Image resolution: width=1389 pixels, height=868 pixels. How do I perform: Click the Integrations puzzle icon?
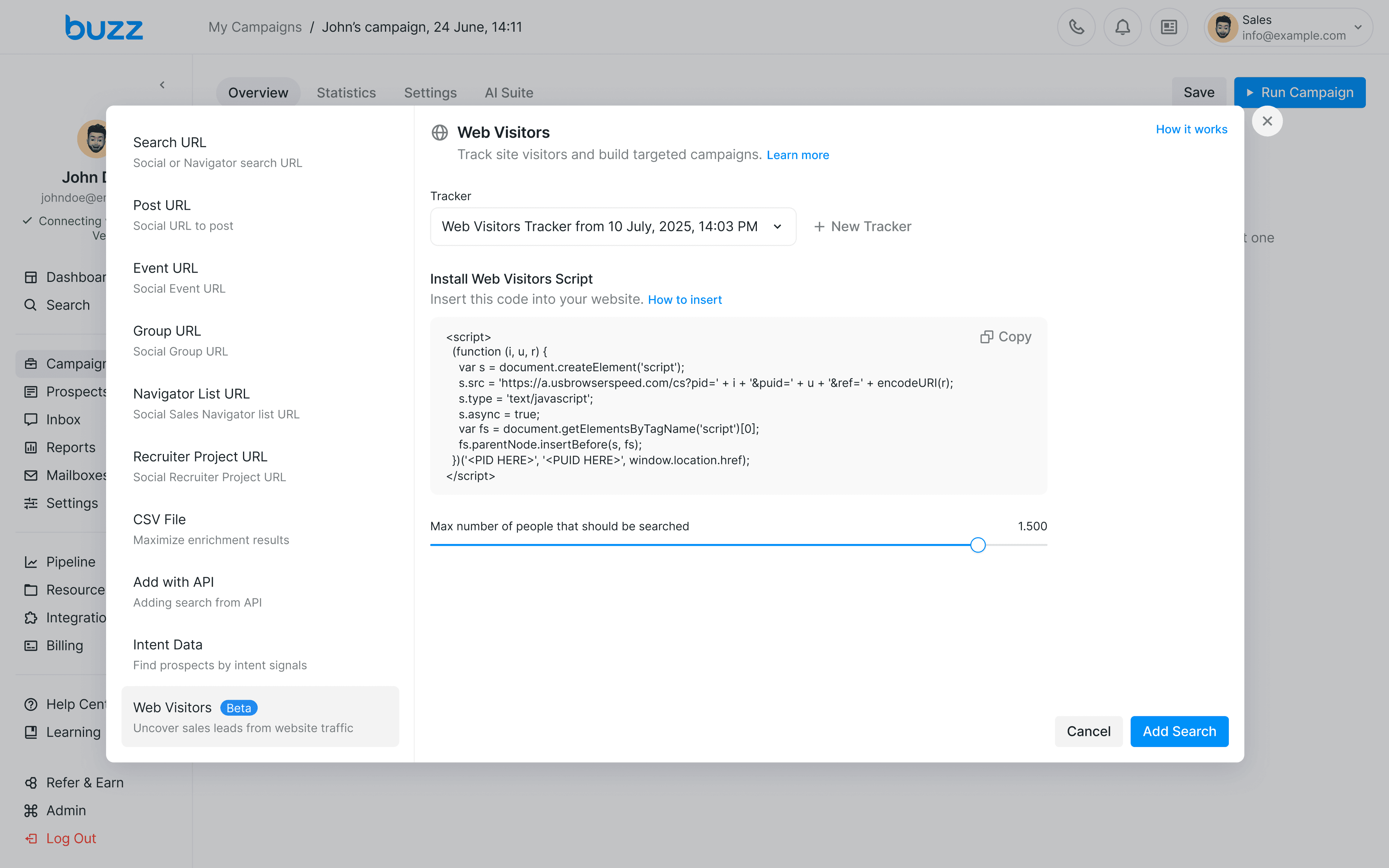(x=31, y=618)
